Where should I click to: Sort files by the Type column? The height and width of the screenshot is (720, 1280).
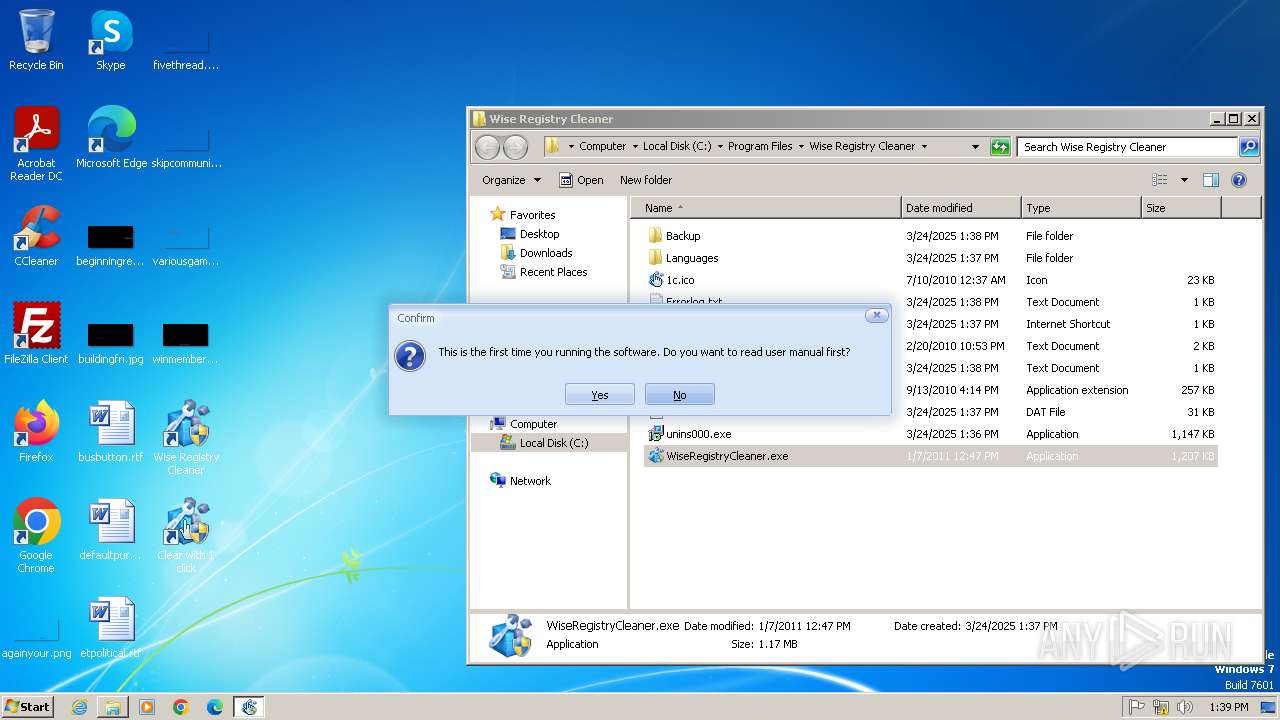tap(1081, 208)
